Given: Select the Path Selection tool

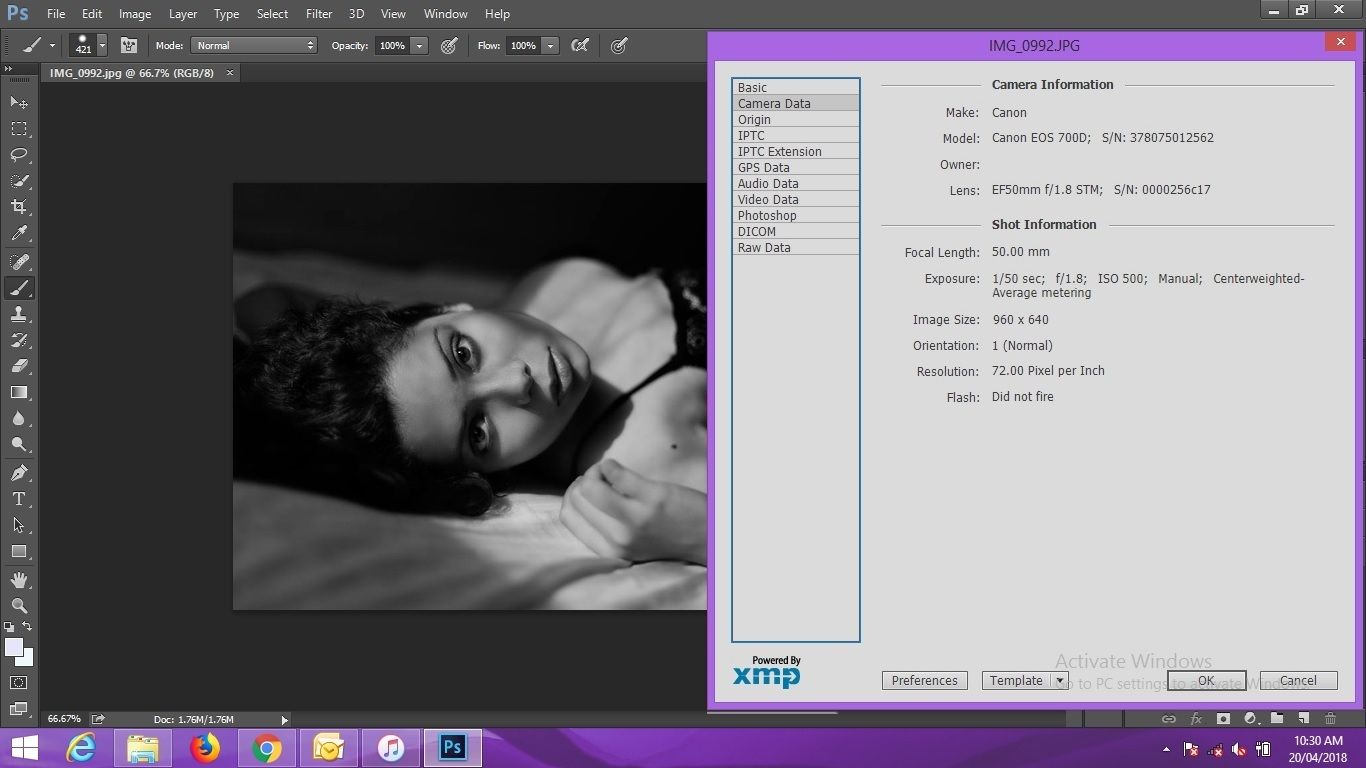Looking at the screenshot, I should tap(19, 525).
